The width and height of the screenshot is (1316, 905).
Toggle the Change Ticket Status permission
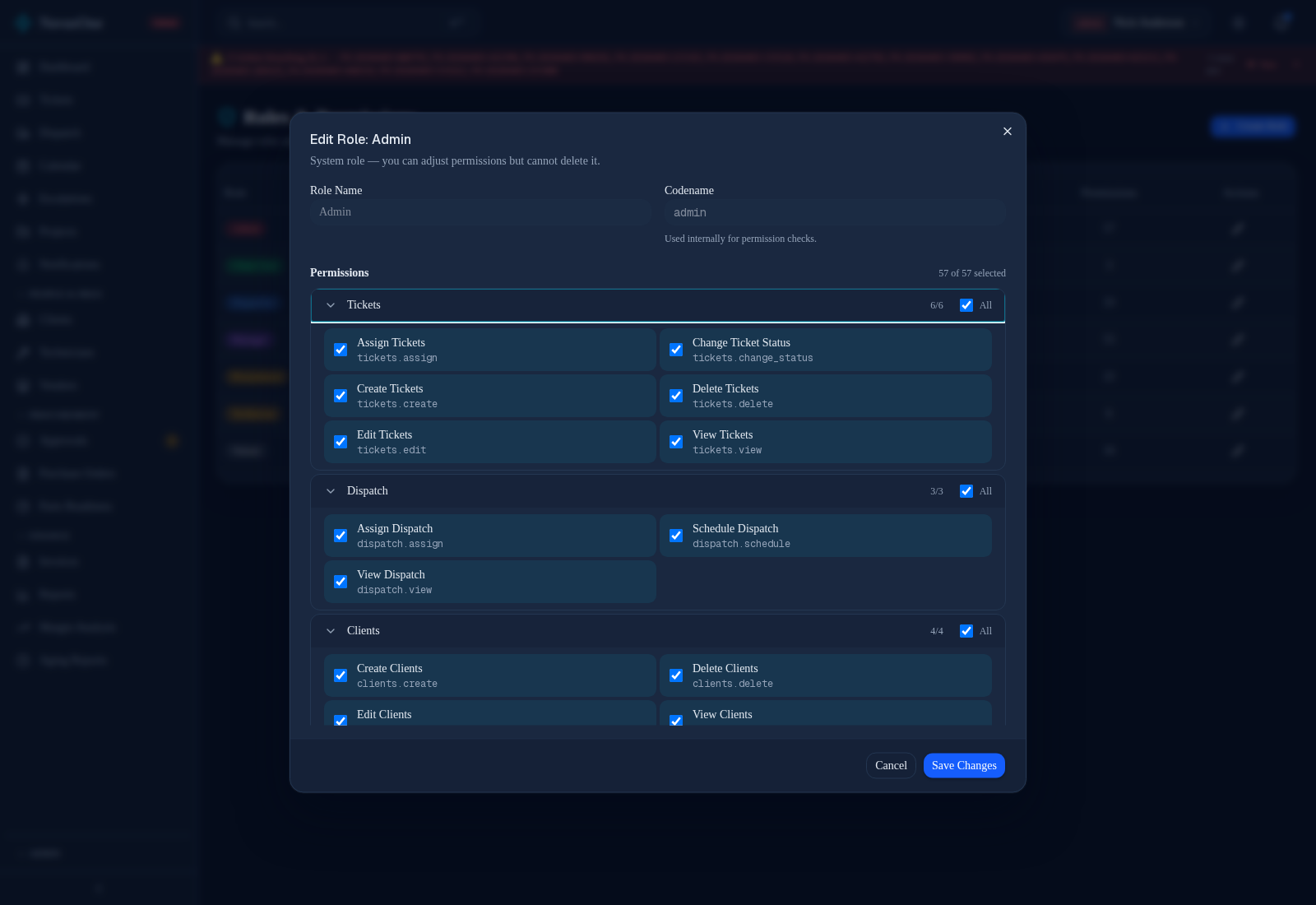(676, 350)
